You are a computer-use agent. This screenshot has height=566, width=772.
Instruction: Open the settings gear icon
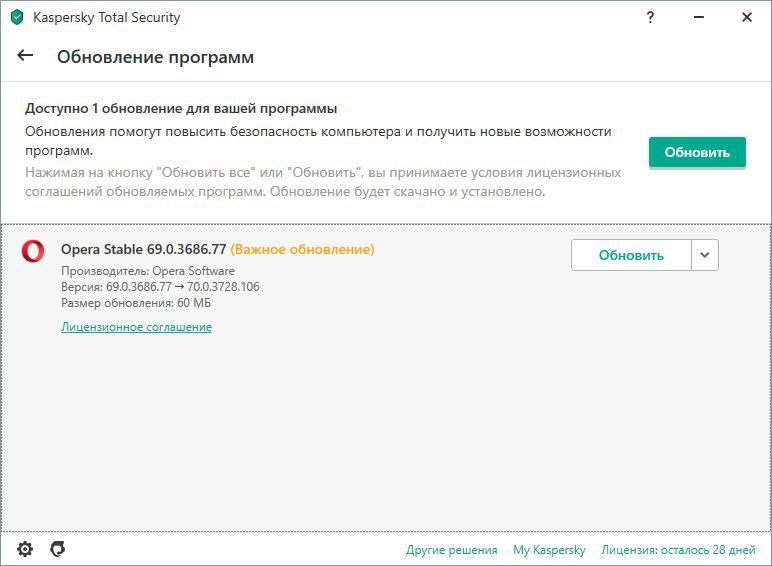pos(25,549)
